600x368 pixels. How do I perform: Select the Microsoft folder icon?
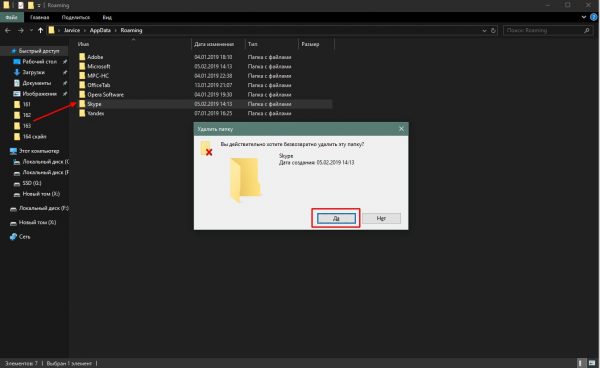tap(82, 66)
